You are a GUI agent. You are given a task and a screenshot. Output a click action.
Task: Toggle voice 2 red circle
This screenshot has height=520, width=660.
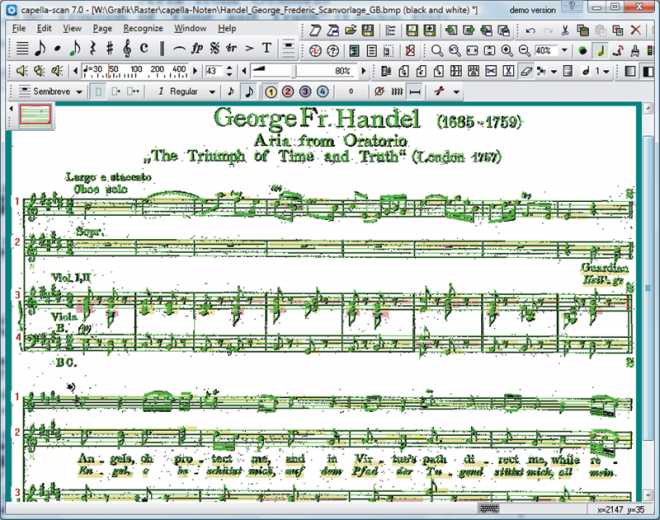click(x=288, y=91)
